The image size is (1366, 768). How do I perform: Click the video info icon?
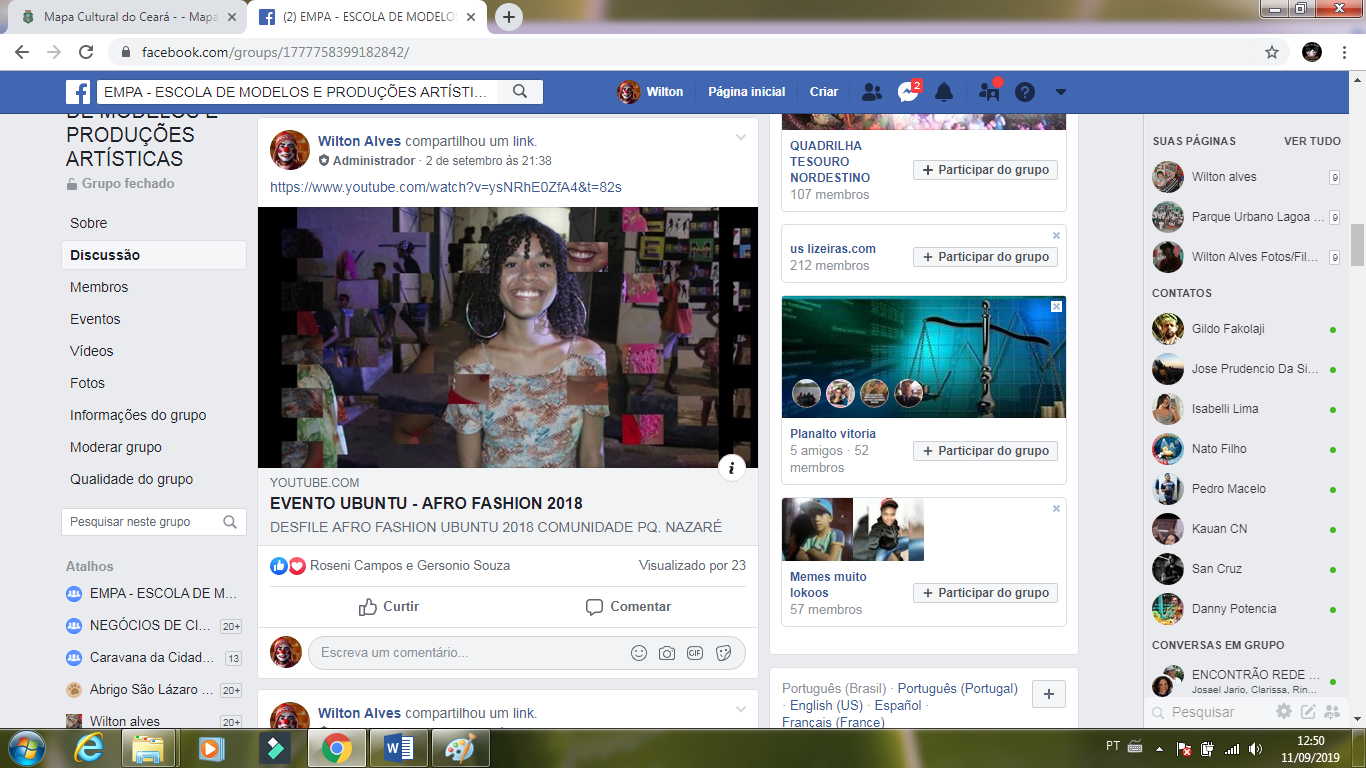[x=731, y=467]
